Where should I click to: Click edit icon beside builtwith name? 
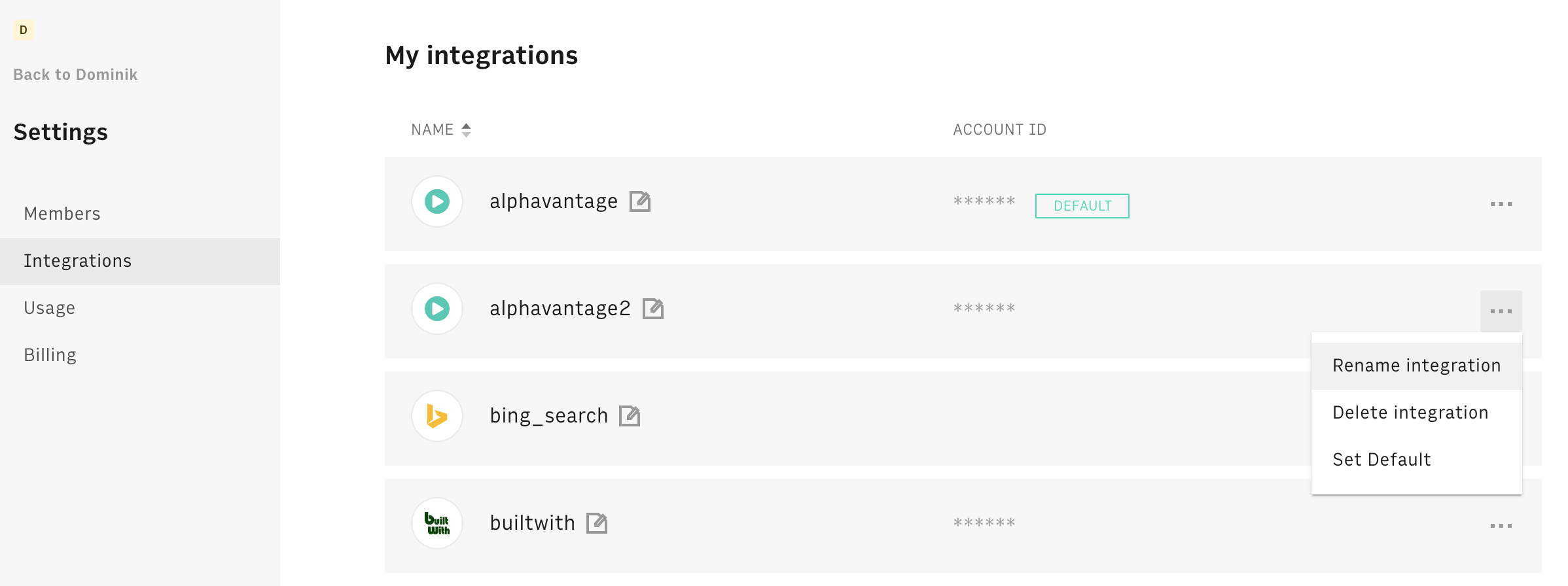tap(596, 523)
